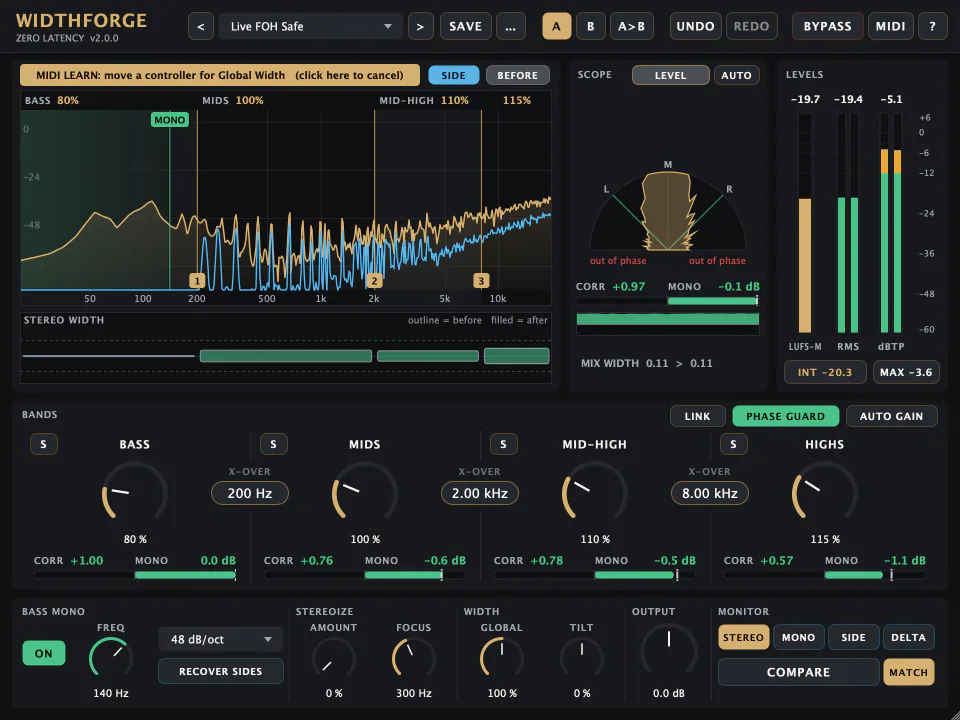960x720 pixels.
Task: Edit the 2.00 kHz crossover field
Action: [480, 493]
